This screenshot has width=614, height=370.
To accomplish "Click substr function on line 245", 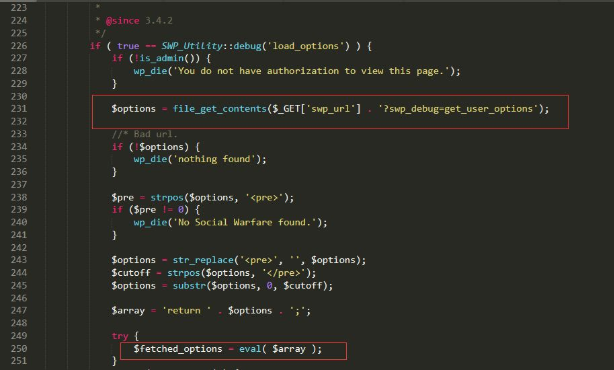I will [190, 286].
